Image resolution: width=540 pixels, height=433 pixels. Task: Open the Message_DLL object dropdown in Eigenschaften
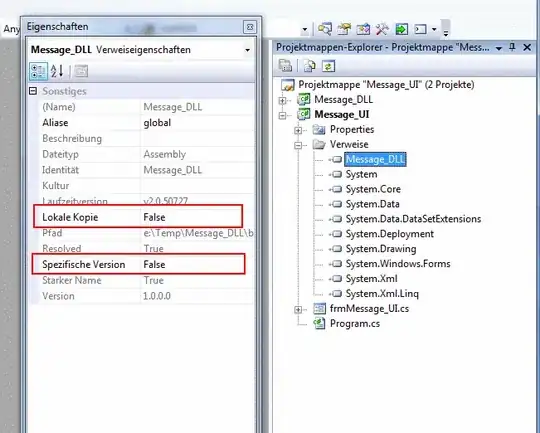tap(247, 50)
